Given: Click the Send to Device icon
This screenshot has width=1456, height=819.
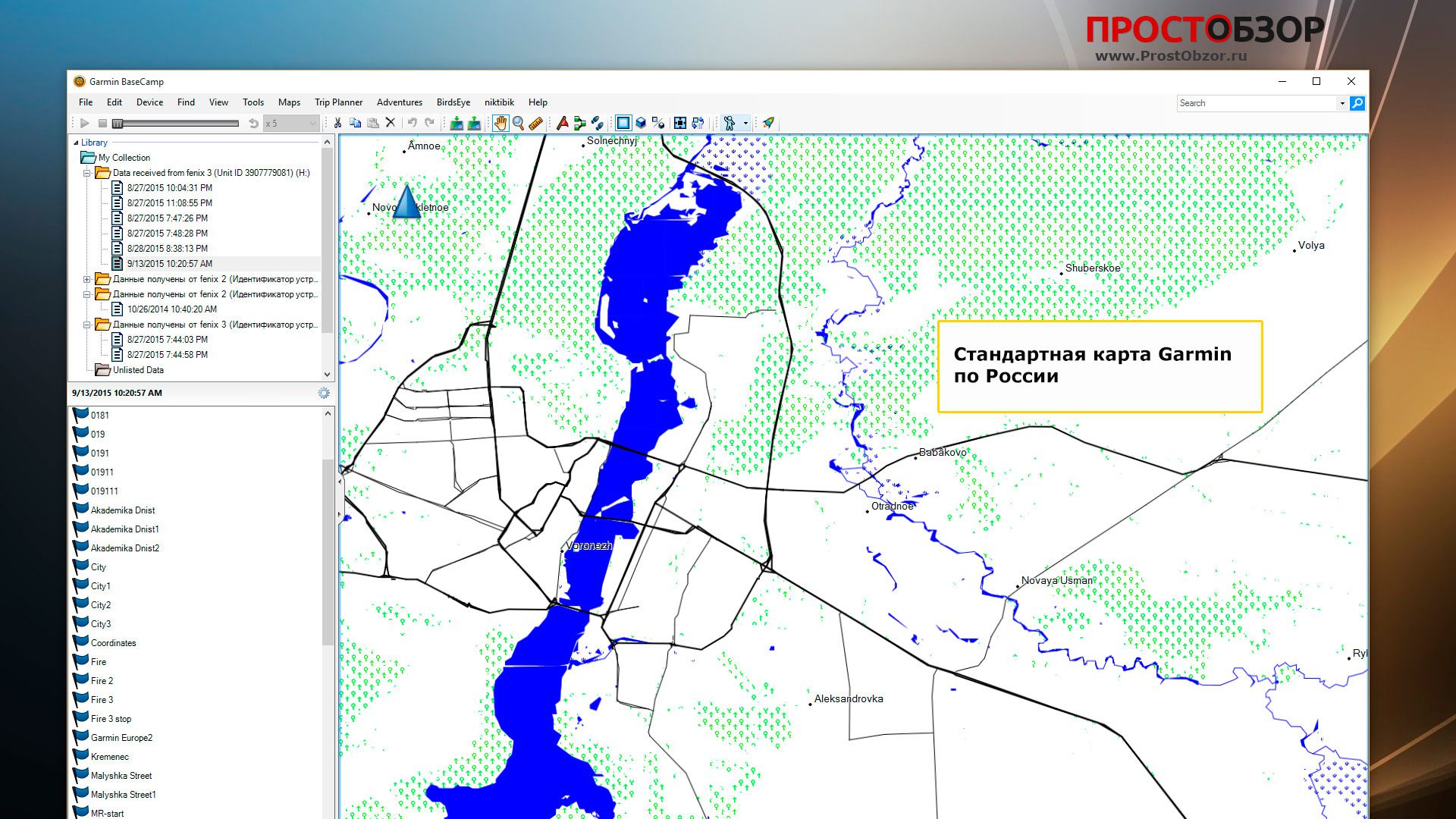Looking at the screenshot, I should coord(457,123).
